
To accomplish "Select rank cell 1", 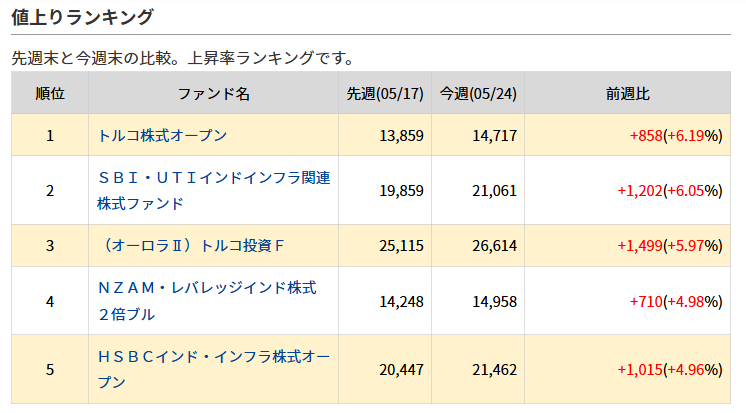I will tap(50, 136).
